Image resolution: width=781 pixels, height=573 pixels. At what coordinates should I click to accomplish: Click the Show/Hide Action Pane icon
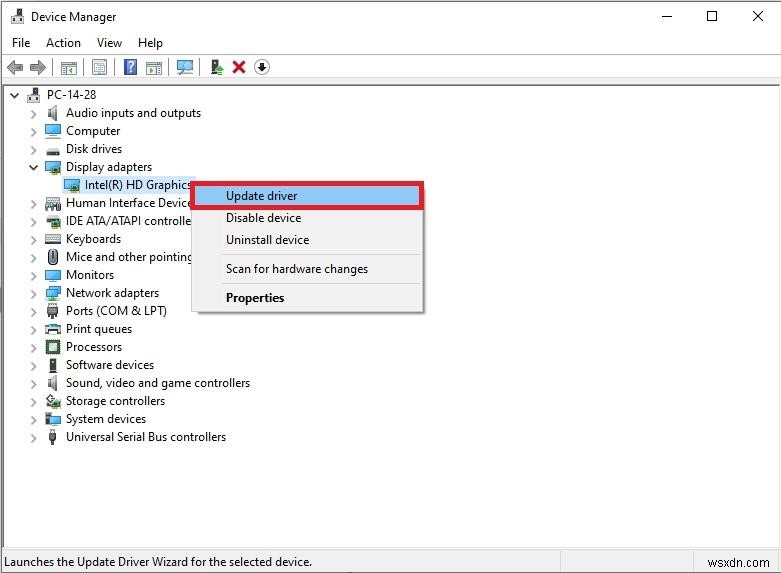coord(154,67)
